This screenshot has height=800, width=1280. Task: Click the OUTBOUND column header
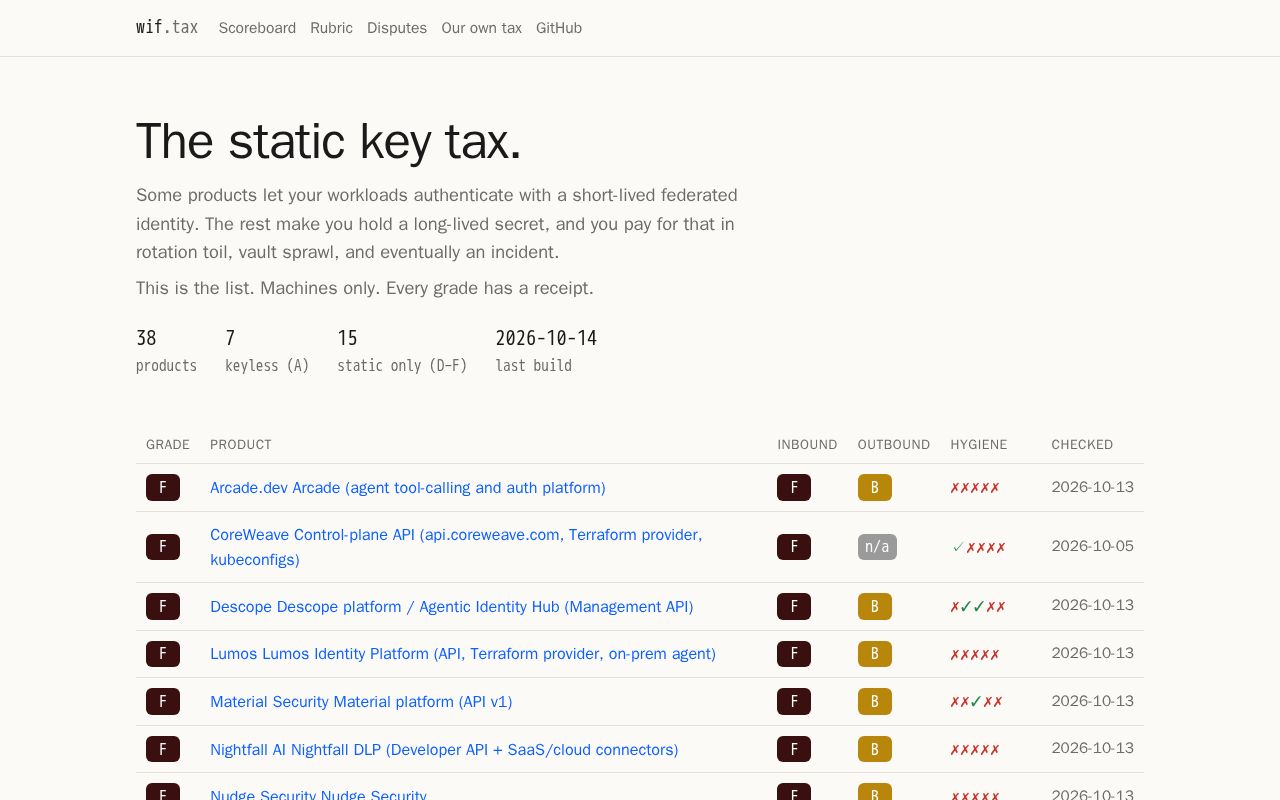click(894, 445)
